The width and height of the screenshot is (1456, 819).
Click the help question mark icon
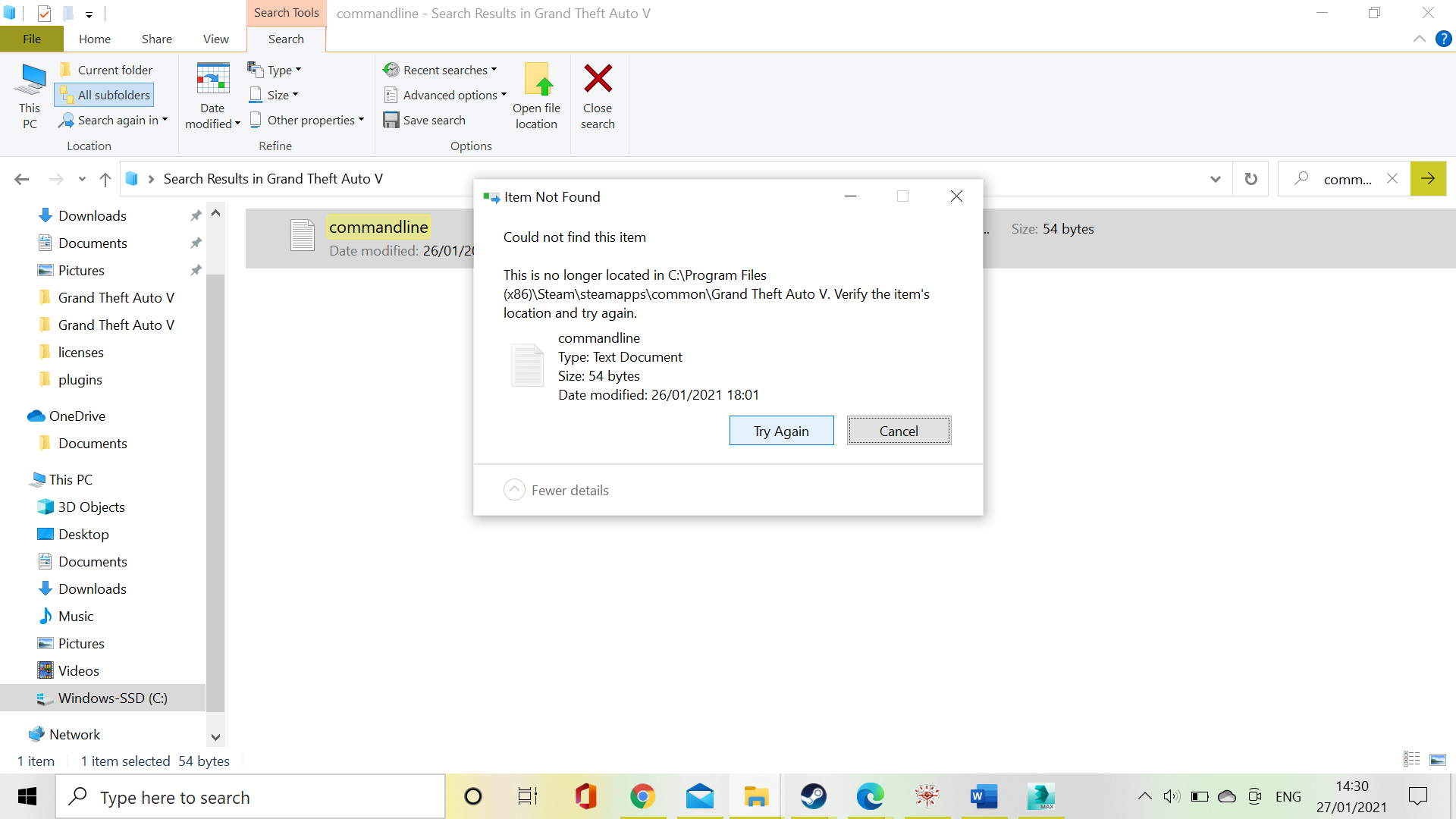[x=1443, y=39]
